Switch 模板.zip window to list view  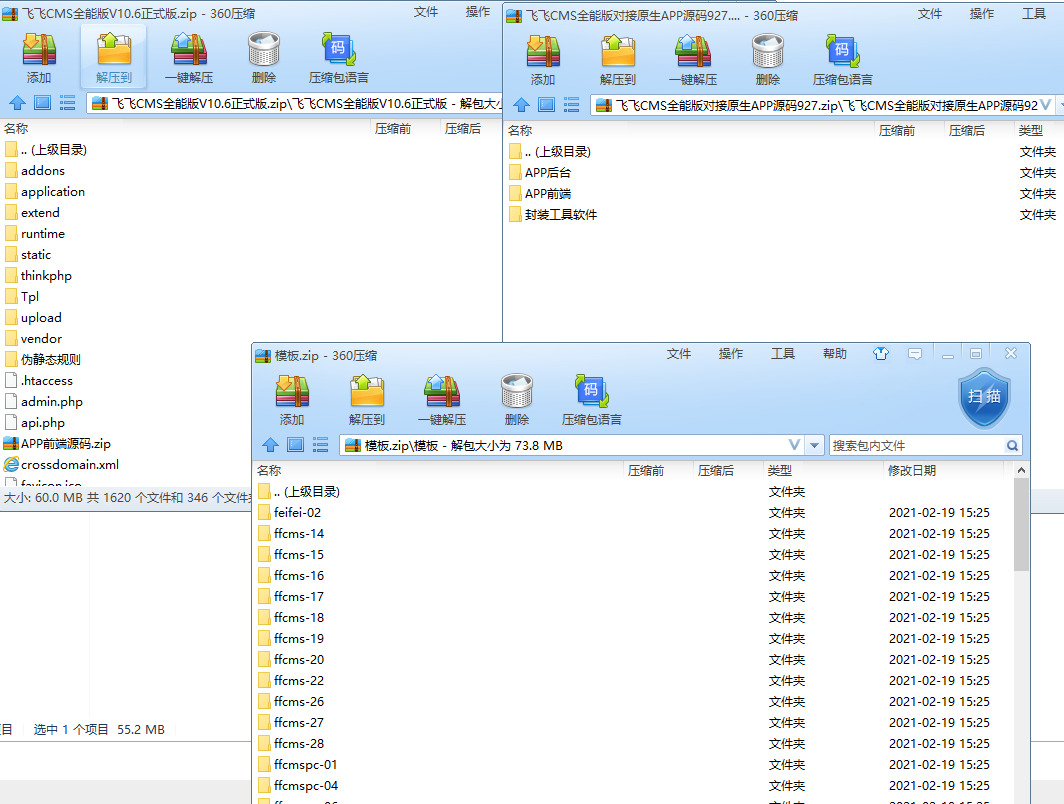[x=320, y=445]
